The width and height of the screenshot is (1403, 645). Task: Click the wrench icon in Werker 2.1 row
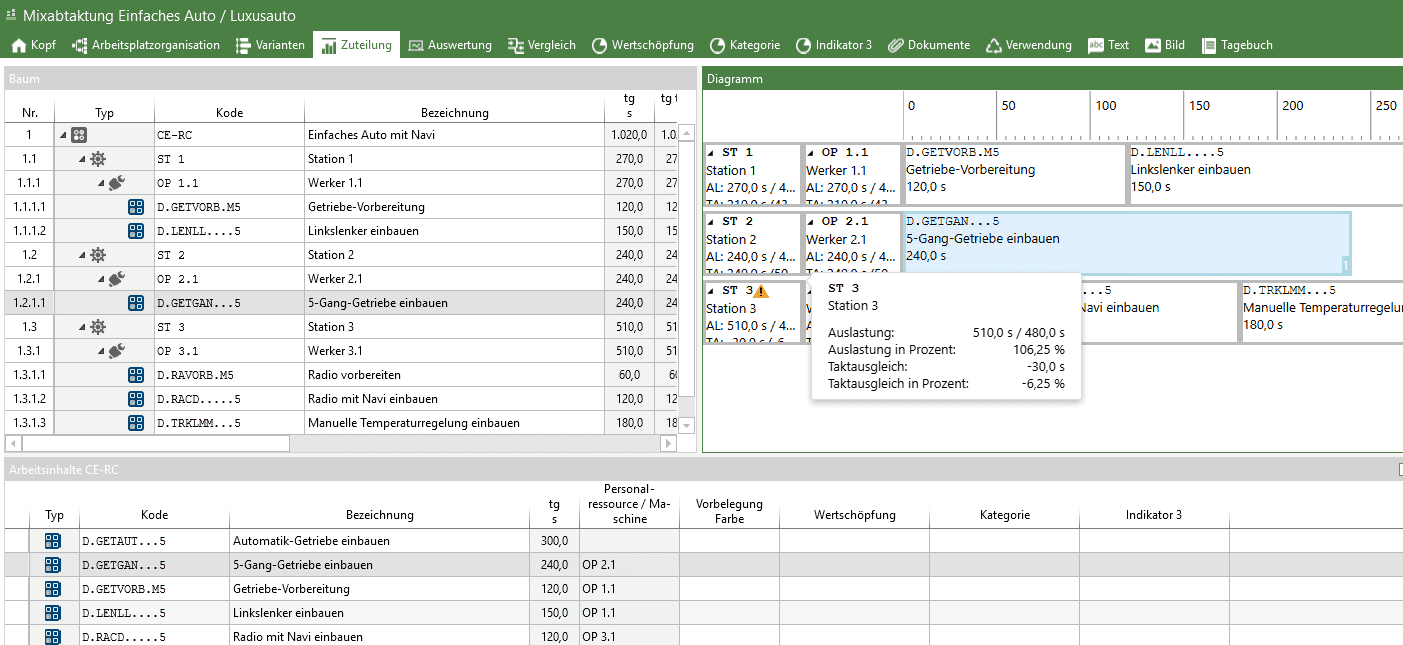pyautogui.click(x=117, y=279)
